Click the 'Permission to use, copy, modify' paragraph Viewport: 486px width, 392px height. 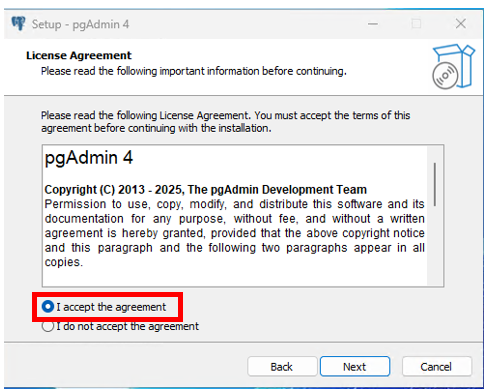click(235, 233)
